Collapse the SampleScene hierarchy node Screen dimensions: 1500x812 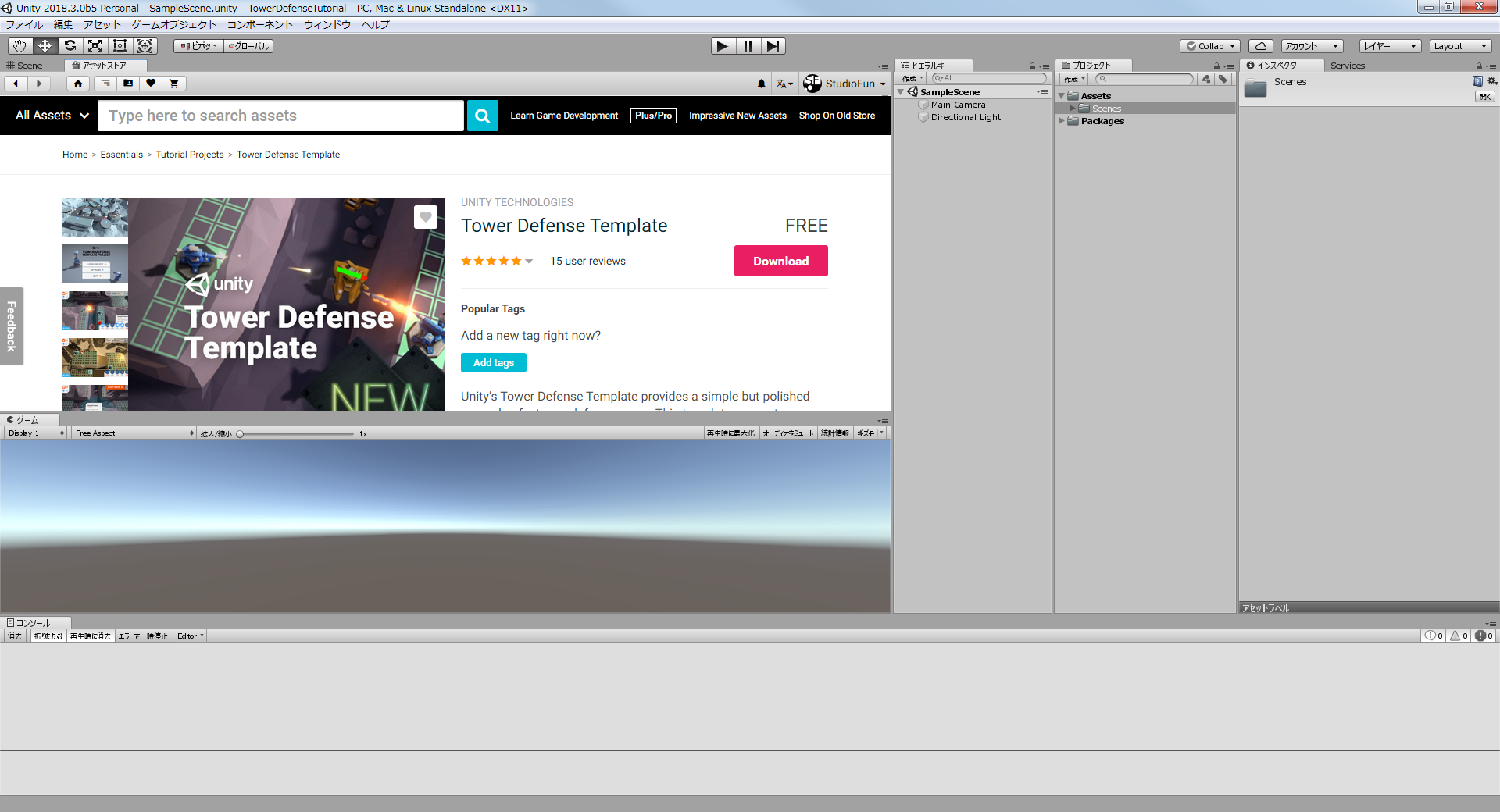pos(901,92)
